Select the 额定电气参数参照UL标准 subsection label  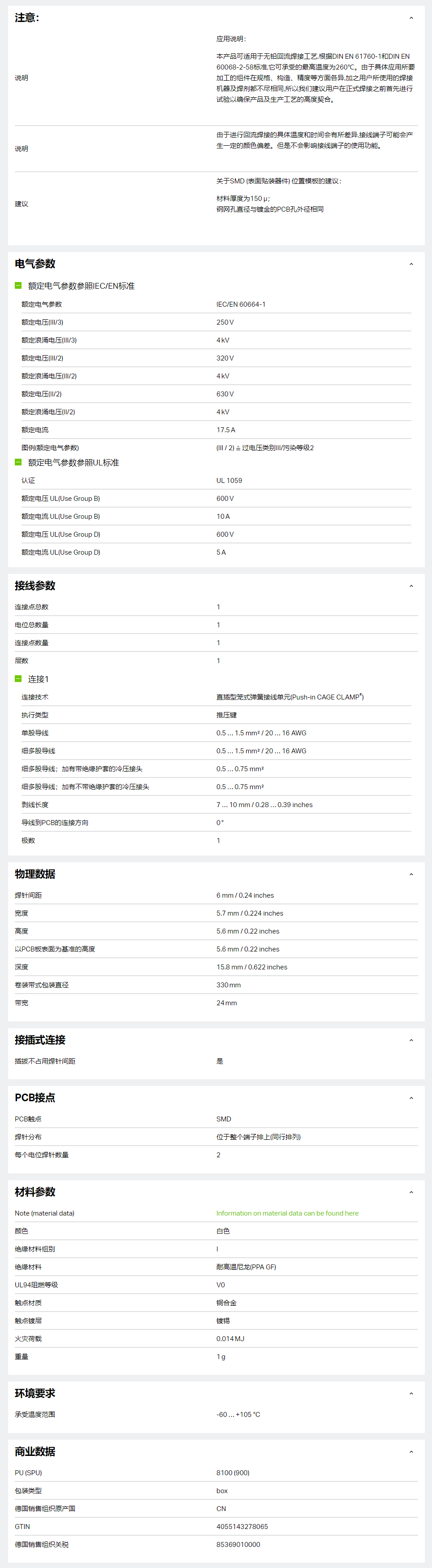[x=73, y=463]
